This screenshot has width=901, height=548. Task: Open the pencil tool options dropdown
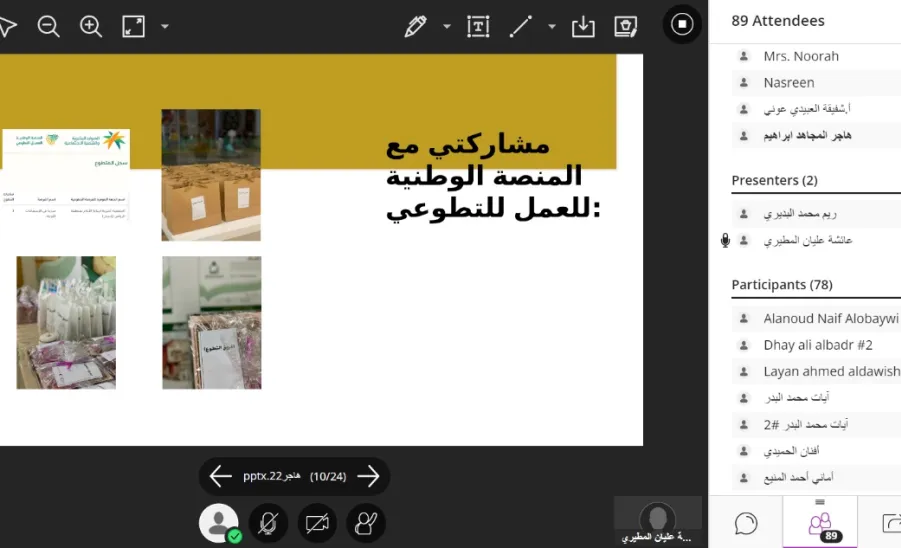tap(446, 26)
